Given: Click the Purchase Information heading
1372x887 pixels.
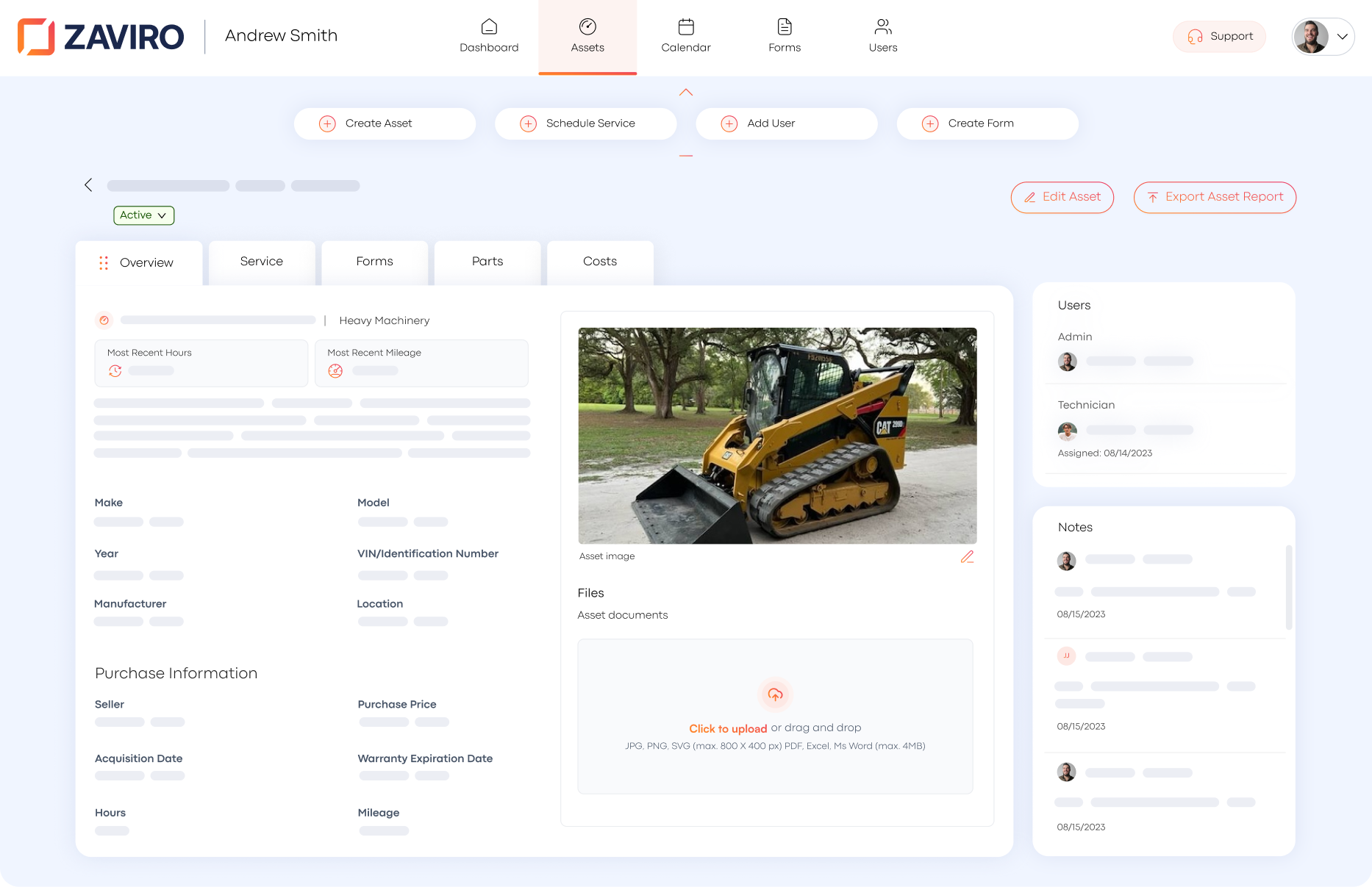Looking at the screenshot, I should [176, 673].
